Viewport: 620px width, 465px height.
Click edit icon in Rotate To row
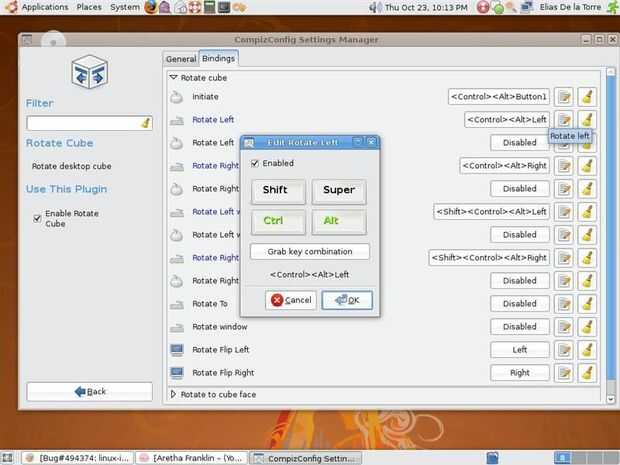click(x=563, y=304)
